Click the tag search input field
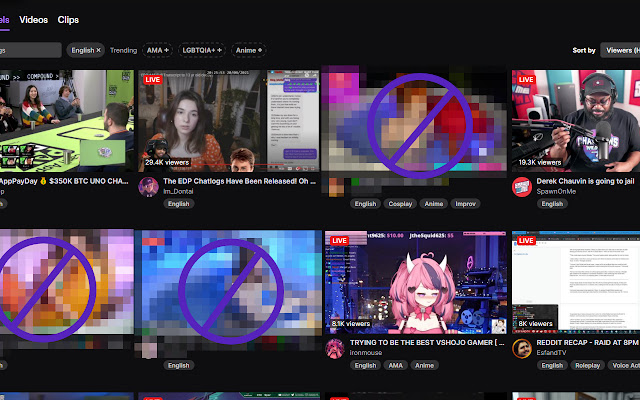The width and height of the screenshot is (640, 400). pyautogui.click(x=31, y=50)
